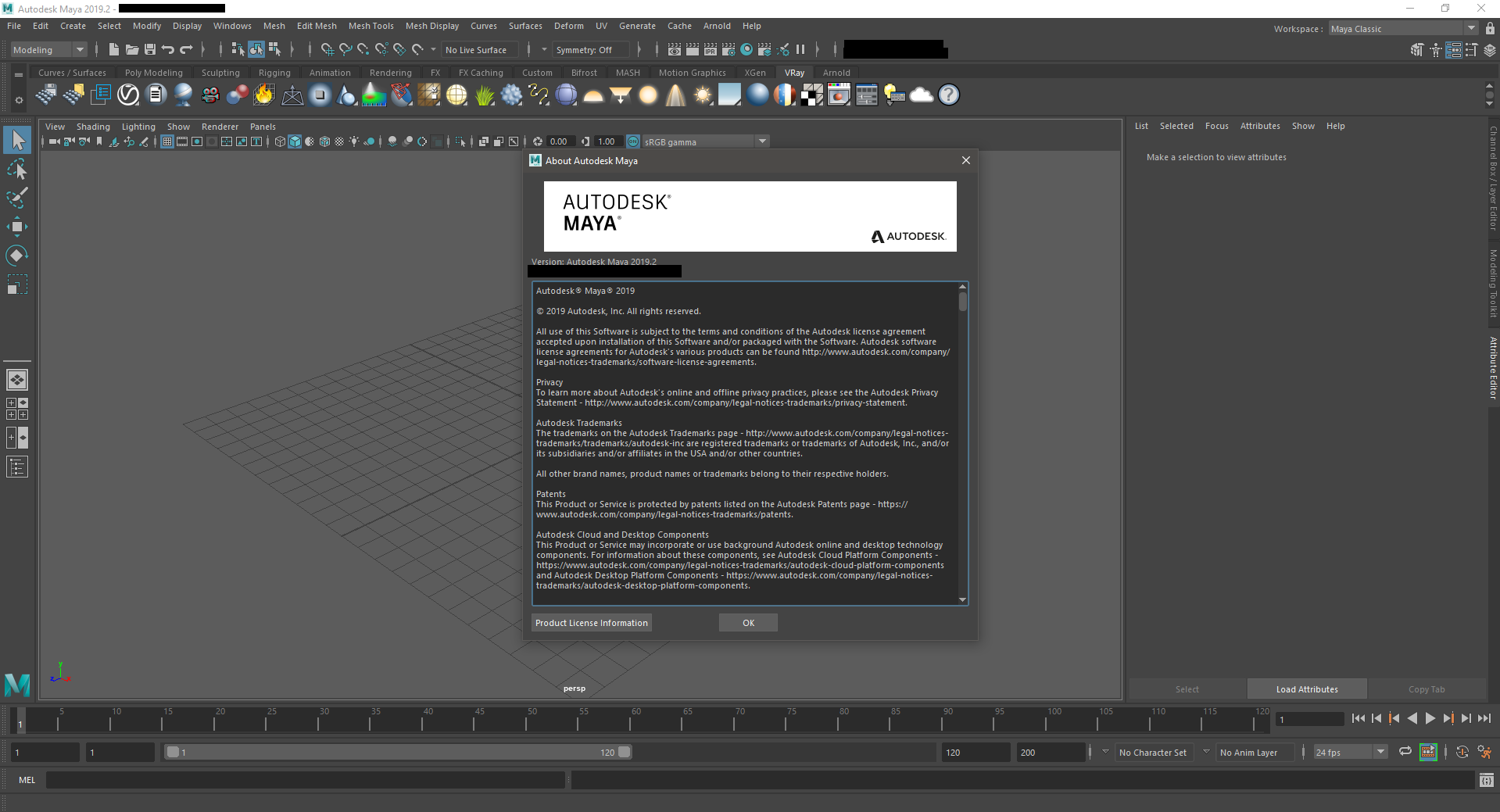The image size is (1500, 812).
Task: Click the play backwards button
Action: [1412, 718]
